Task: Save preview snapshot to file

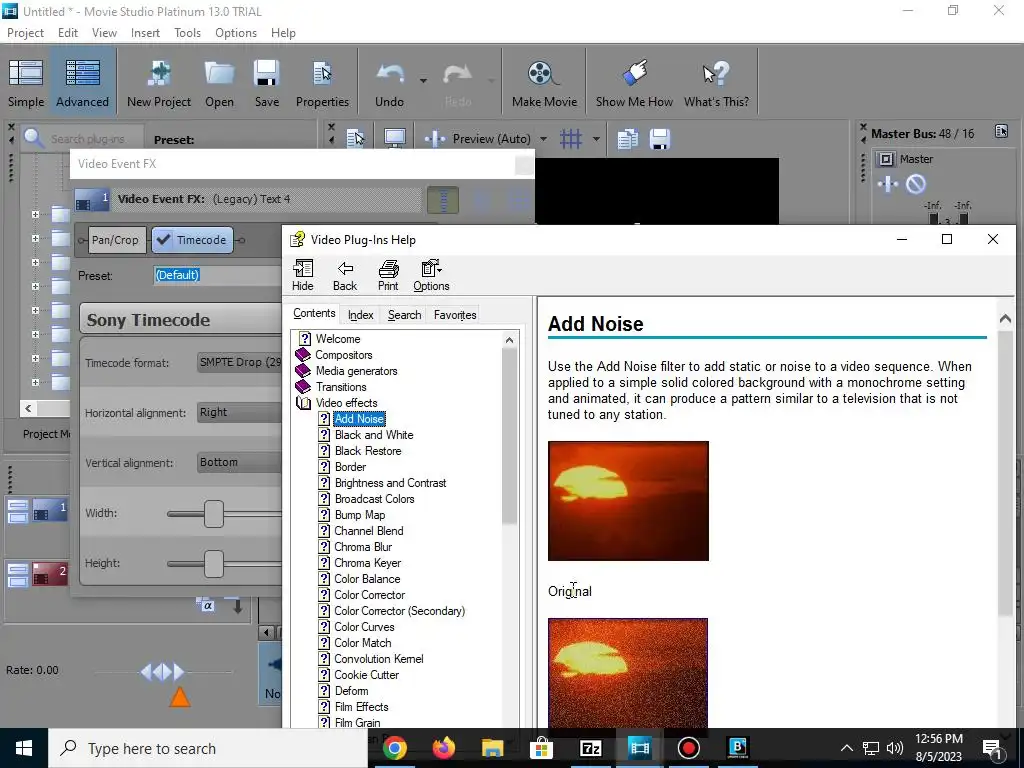Action: pos(659,138)
